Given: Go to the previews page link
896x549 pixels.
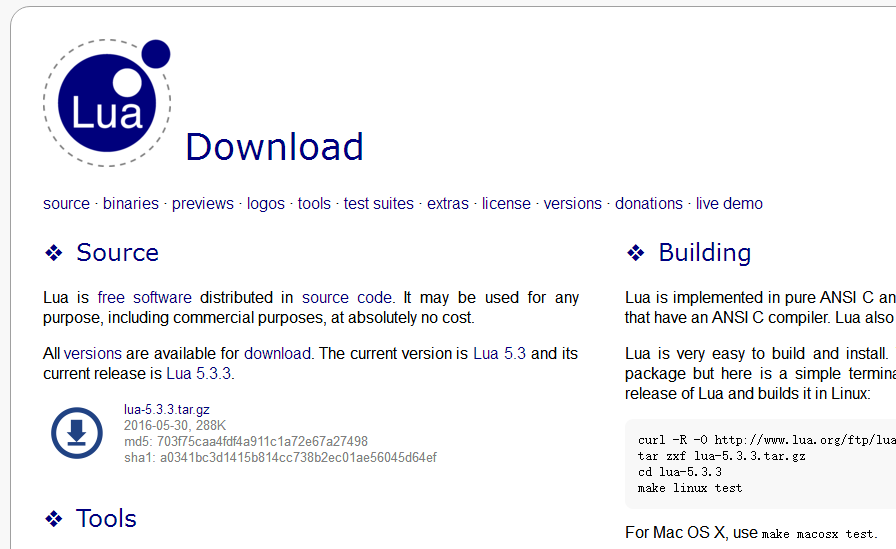Looking at the screenshot, I should tap(203, 203).
